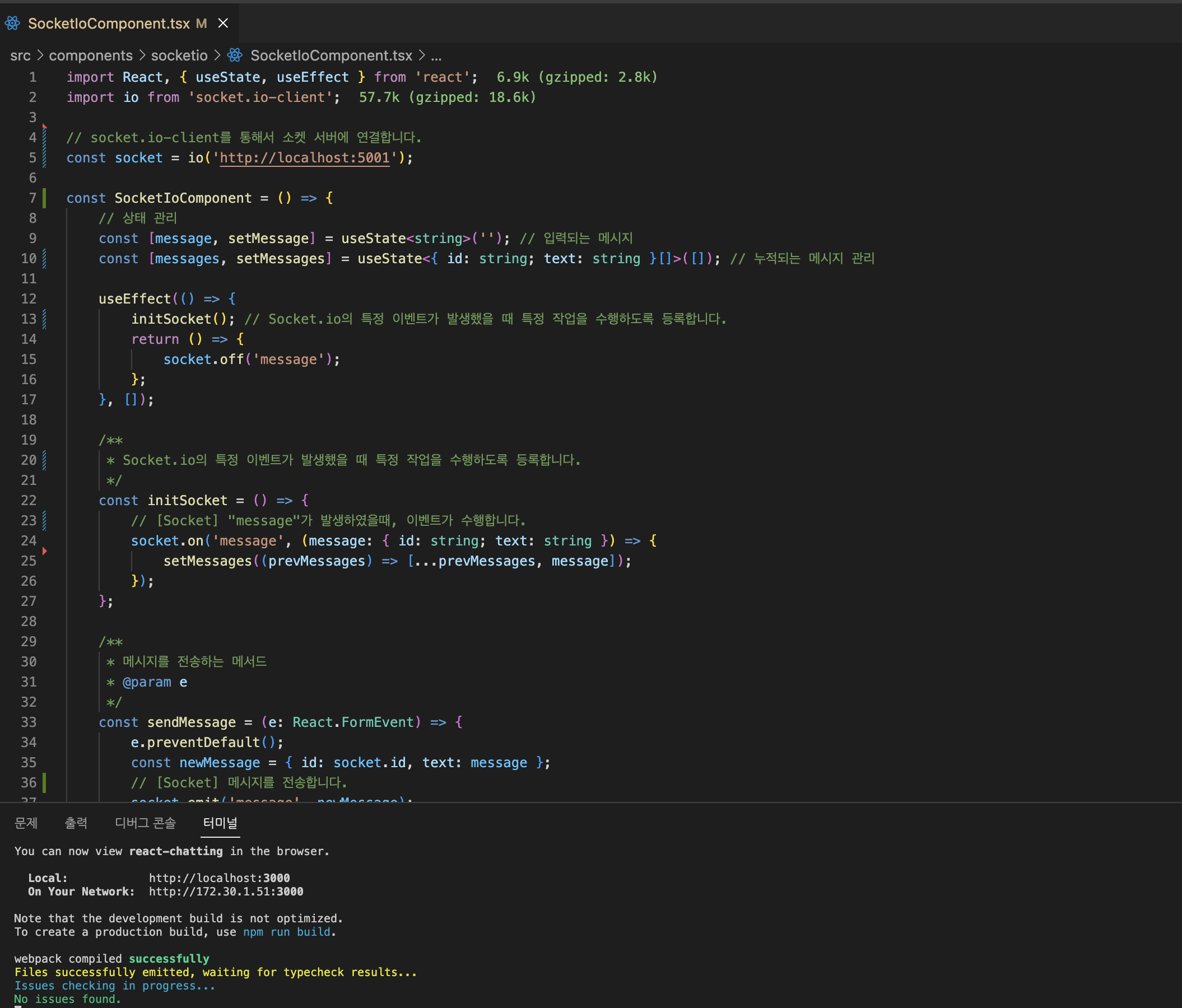
Task: Click React file icon in breadcrumb bar
Action: [235, 55]
